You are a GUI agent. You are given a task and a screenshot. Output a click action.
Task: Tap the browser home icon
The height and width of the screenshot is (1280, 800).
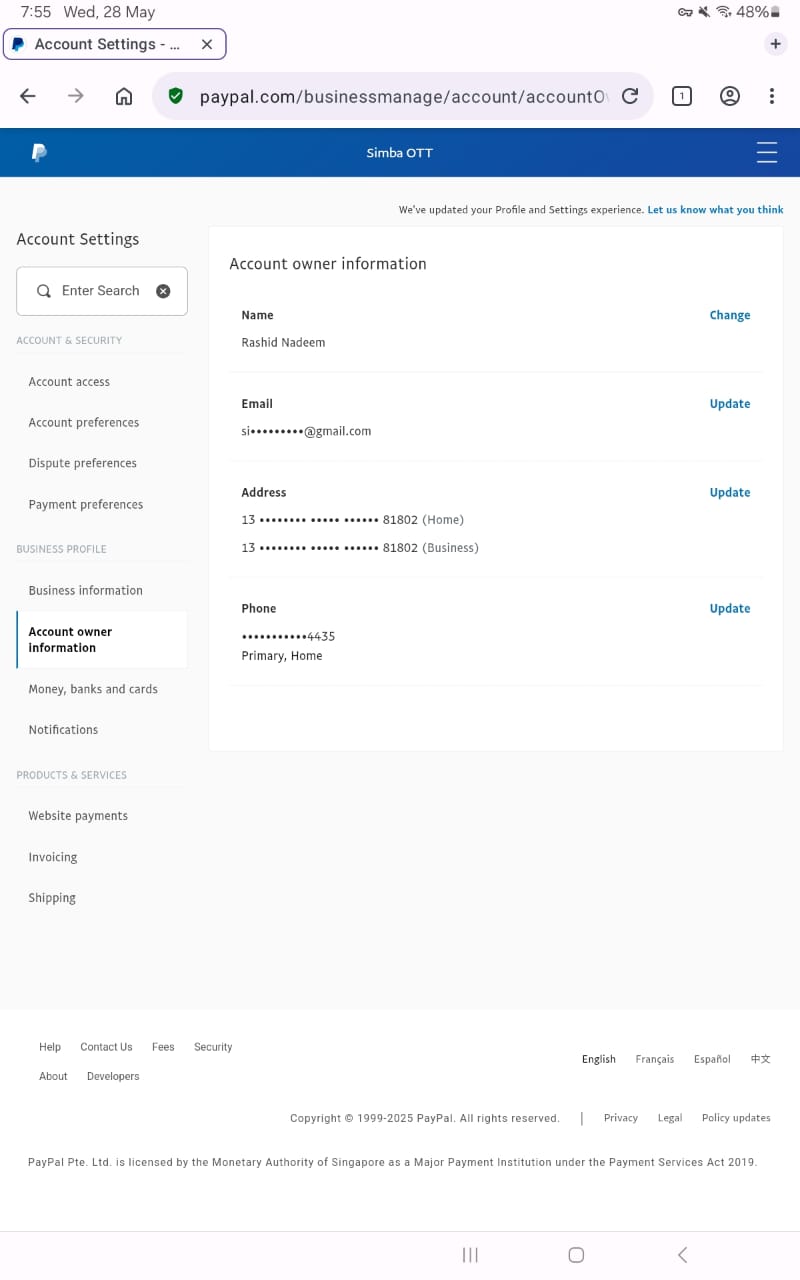124,96
